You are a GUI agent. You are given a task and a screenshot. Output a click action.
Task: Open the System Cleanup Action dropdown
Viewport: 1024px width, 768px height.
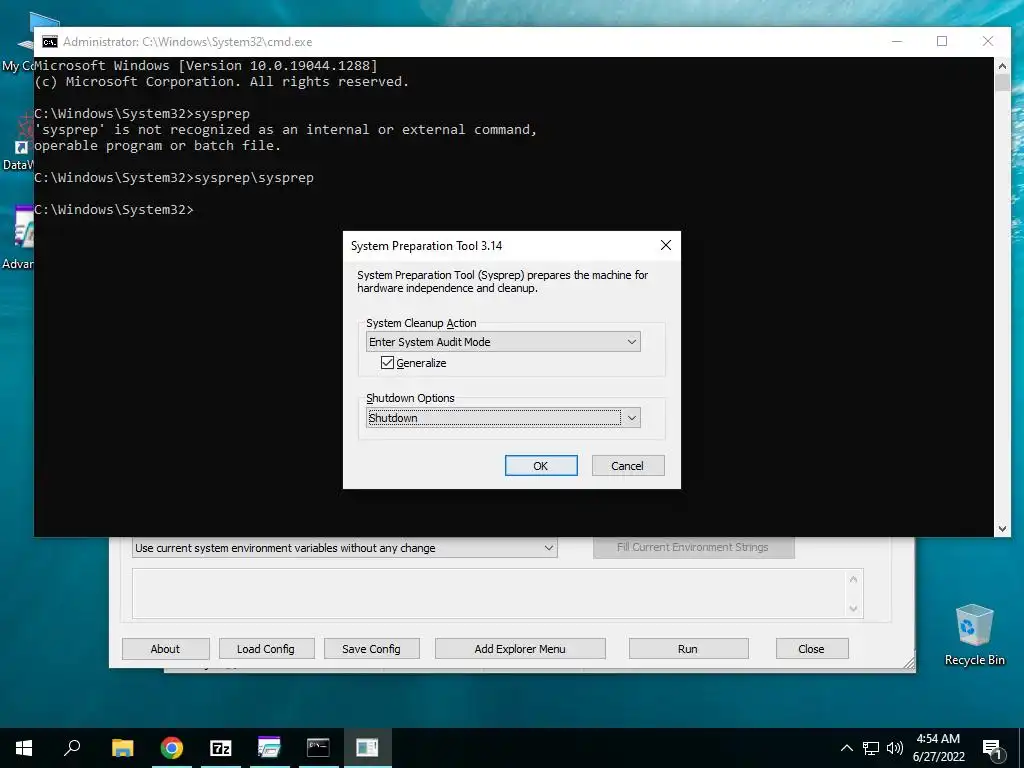(x=503, y=342)
